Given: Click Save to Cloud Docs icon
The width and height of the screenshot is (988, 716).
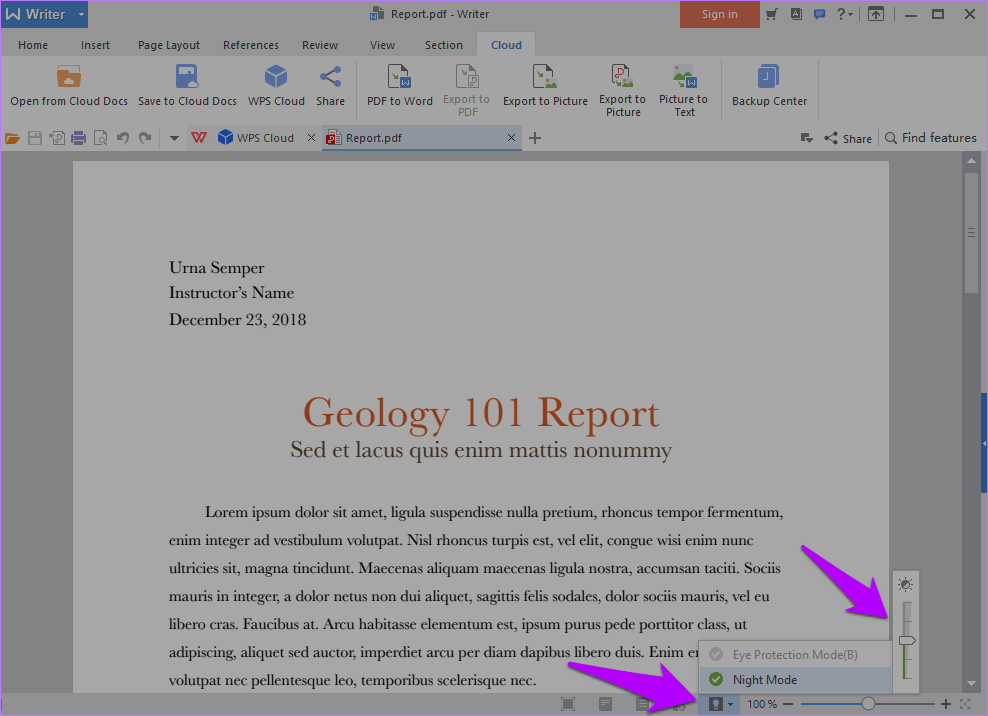Looking at the screenshot, I should (x=187, y=78).
